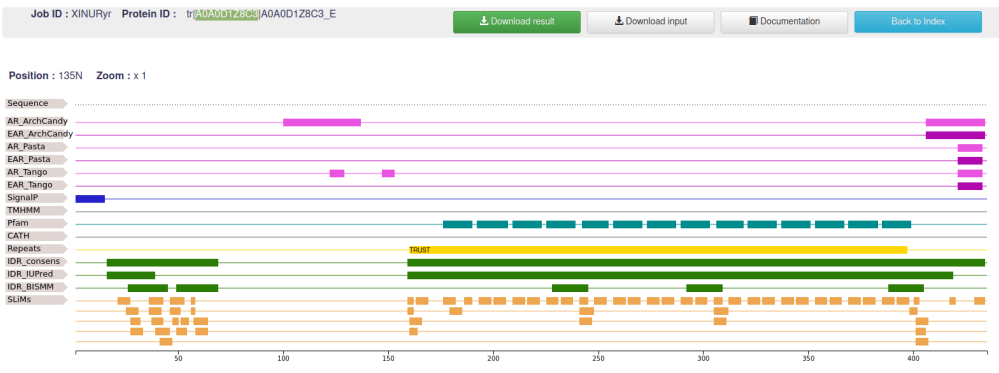The height and width of the screenshot is (373, 999).
Task: Select the EAR_Tango track label
Action: pos(36,185)
